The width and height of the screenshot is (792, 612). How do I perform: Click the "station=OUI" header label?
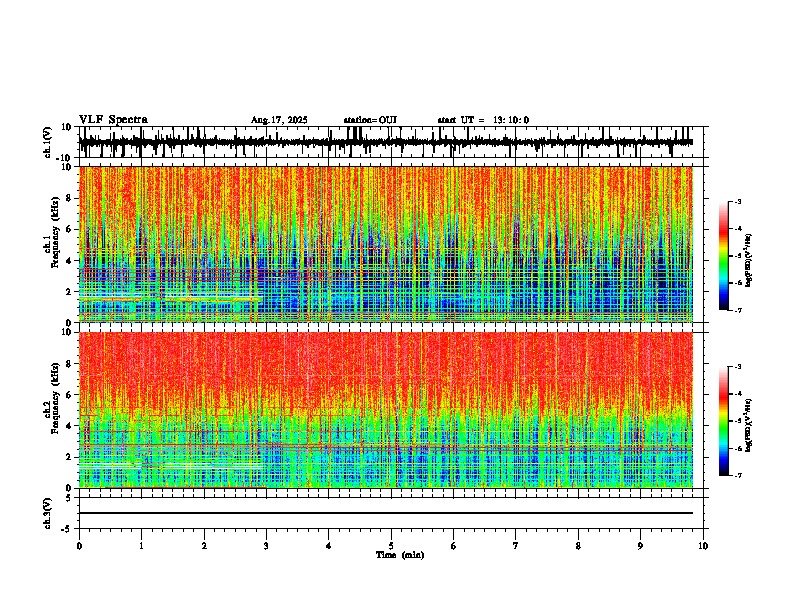[370, 120]
